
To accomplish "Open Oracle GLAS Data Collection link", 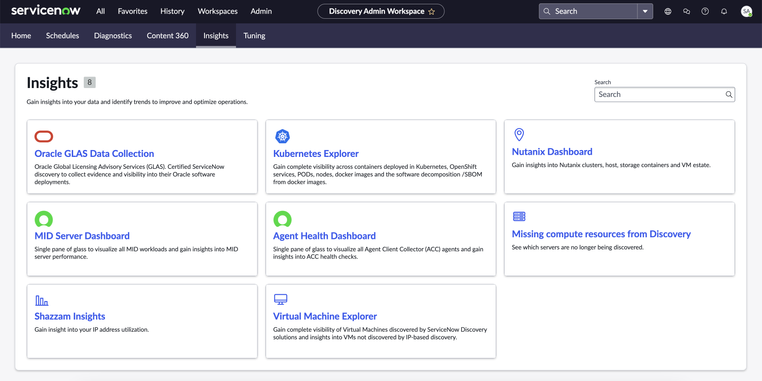I will coord(94,154).
